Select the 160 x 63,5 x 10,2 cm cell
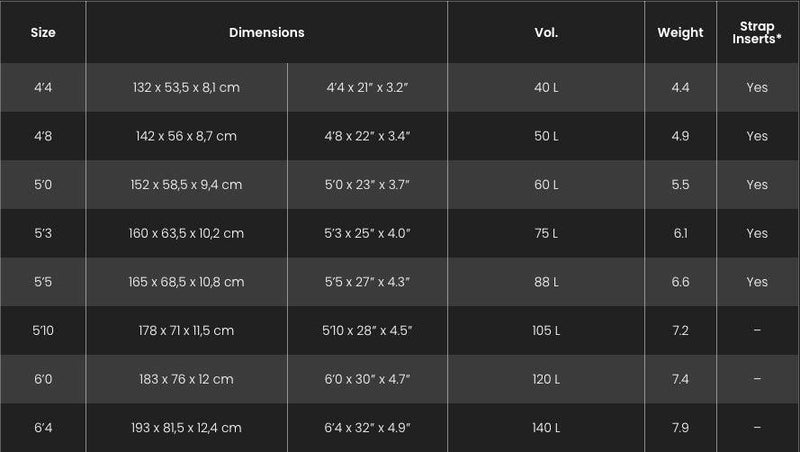Viewport: 800px width, 452px height. pos(186,233)
